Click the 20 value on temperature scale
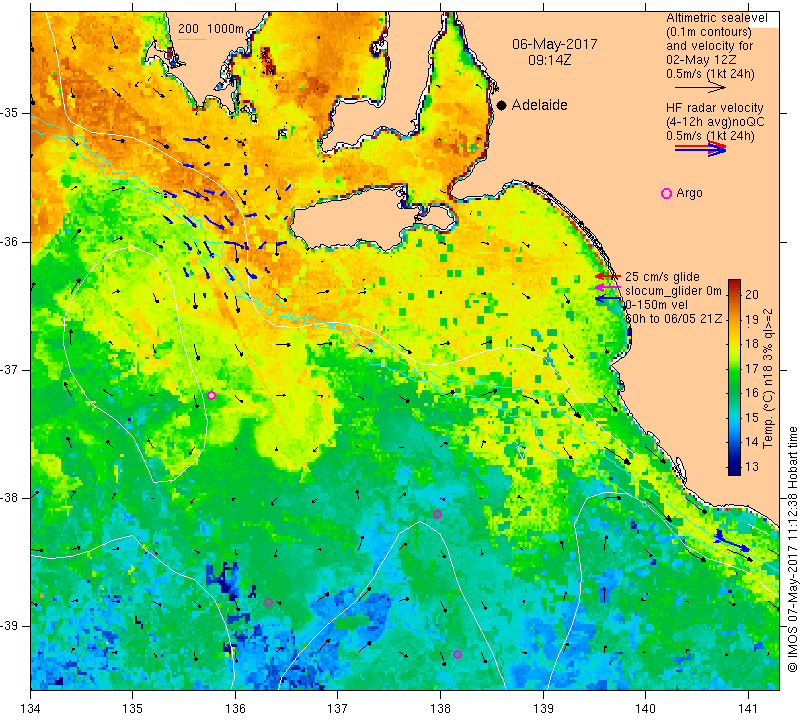 point(752,294)
